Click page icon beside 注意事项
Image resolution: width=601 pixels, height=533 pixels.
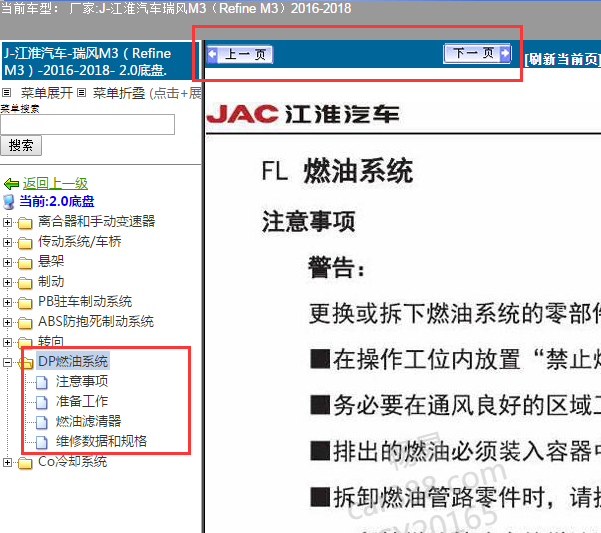click(42, 382)
